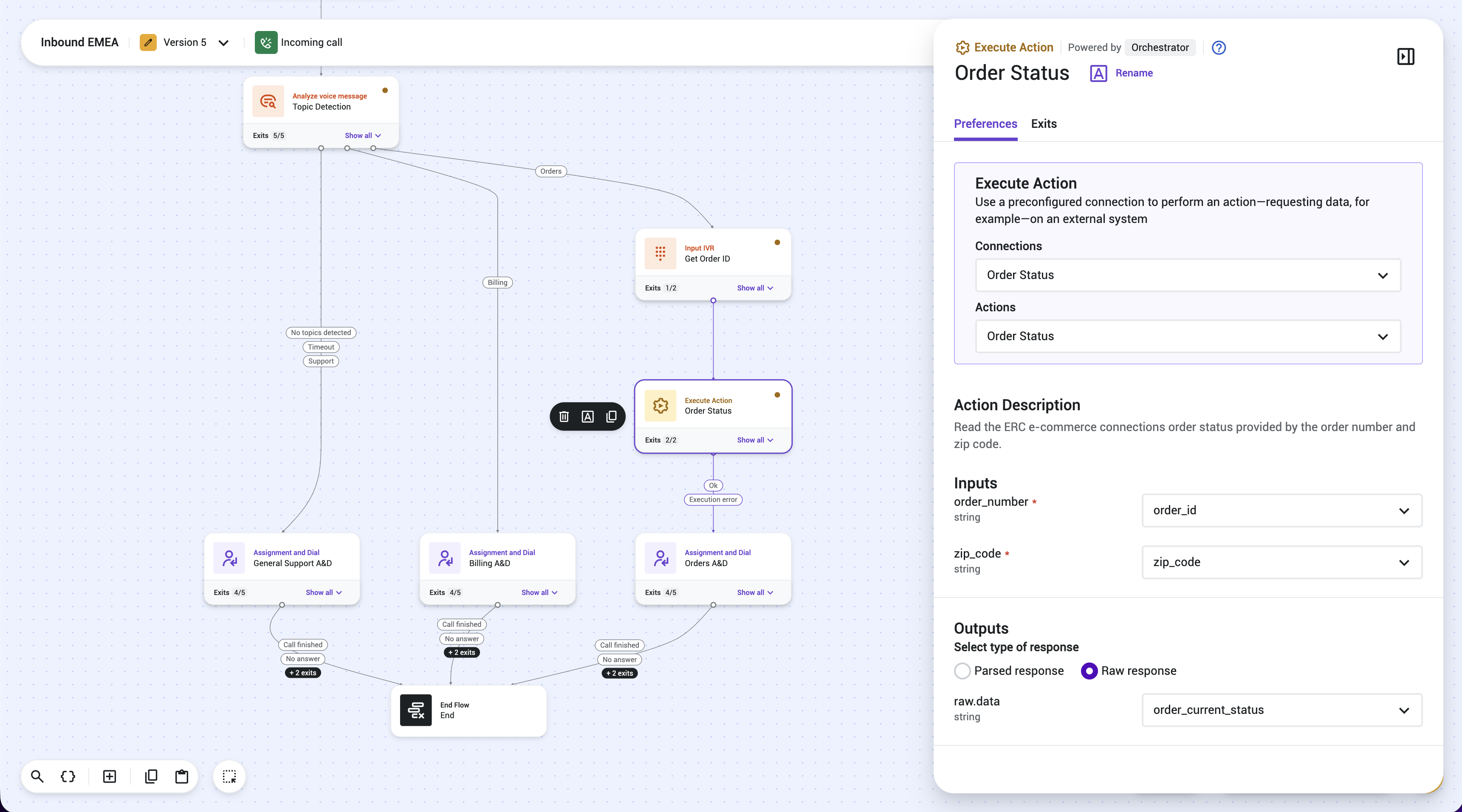
Task: Select the Preferences tab
Action: click(x=985, y=124)
